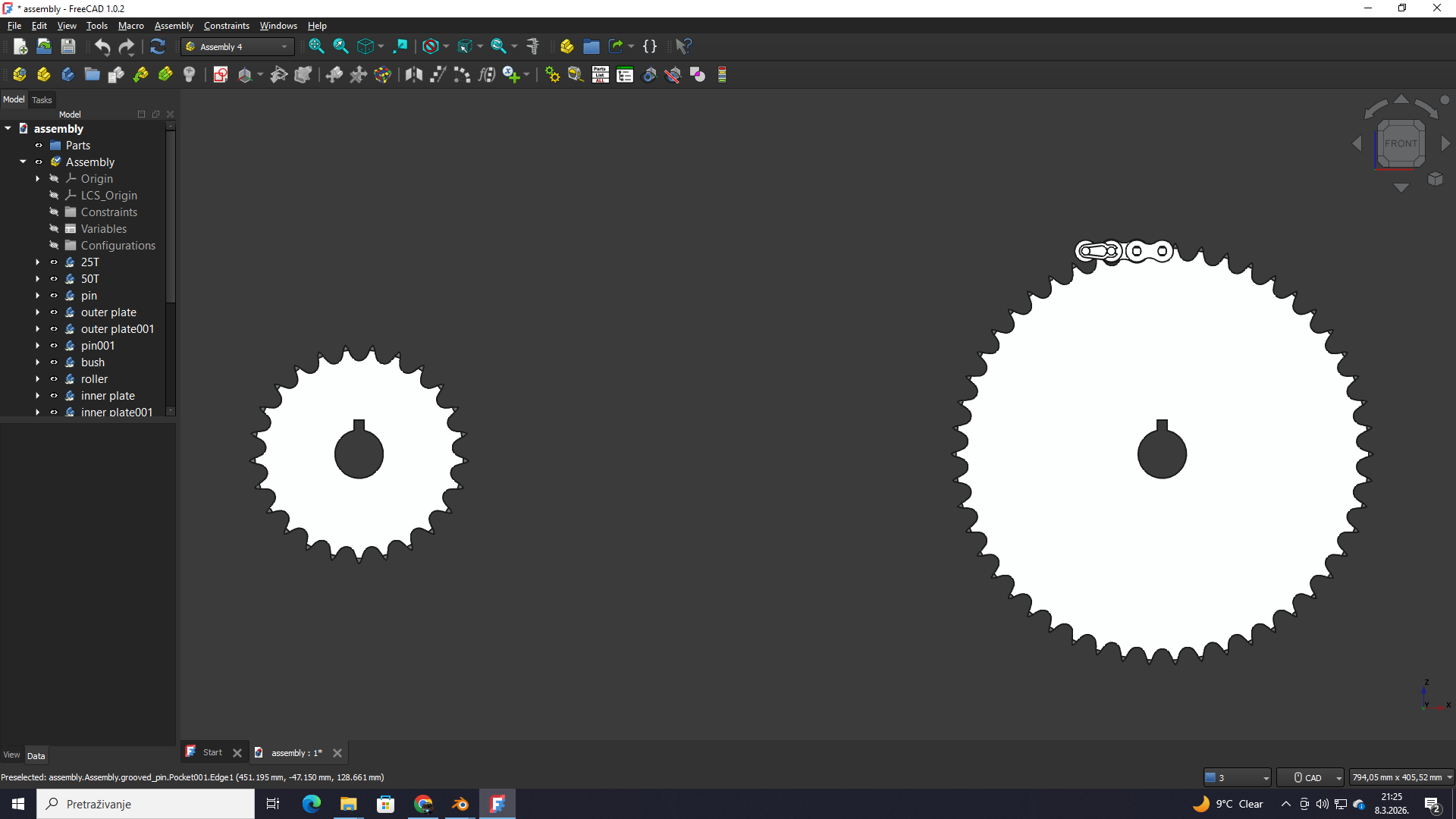The height and width of the screenshot is (819, 1456).
Task: Click FRONT face of navigation cube
Action: coord(1400,143)
